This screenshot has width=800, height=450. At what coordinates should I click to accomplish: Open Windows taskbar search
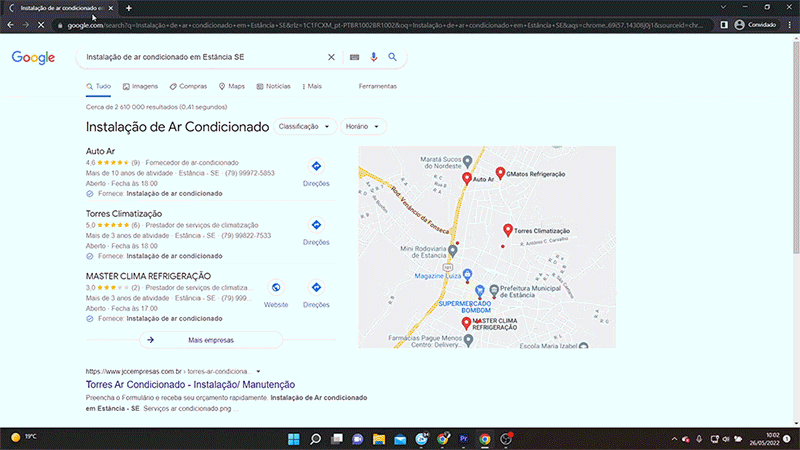pyautogui.click(x=315, y=439)
